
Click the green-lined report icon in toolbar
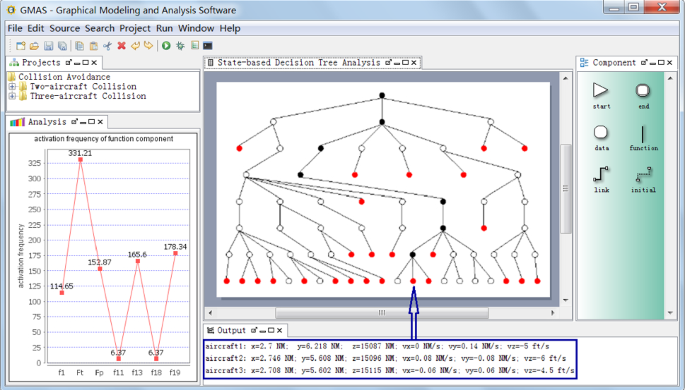tap(195, 45)
